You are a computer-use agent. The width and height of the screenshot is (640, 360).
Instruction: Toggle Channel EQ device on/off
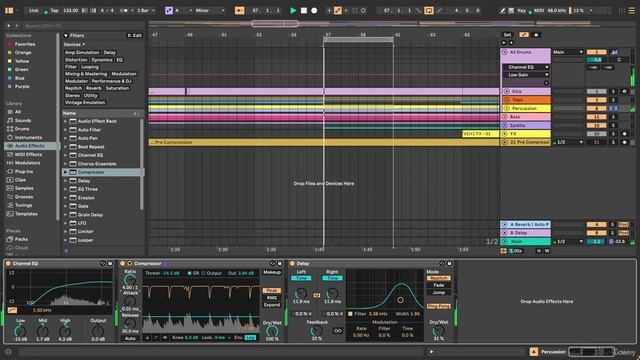(x=8, y=264)
